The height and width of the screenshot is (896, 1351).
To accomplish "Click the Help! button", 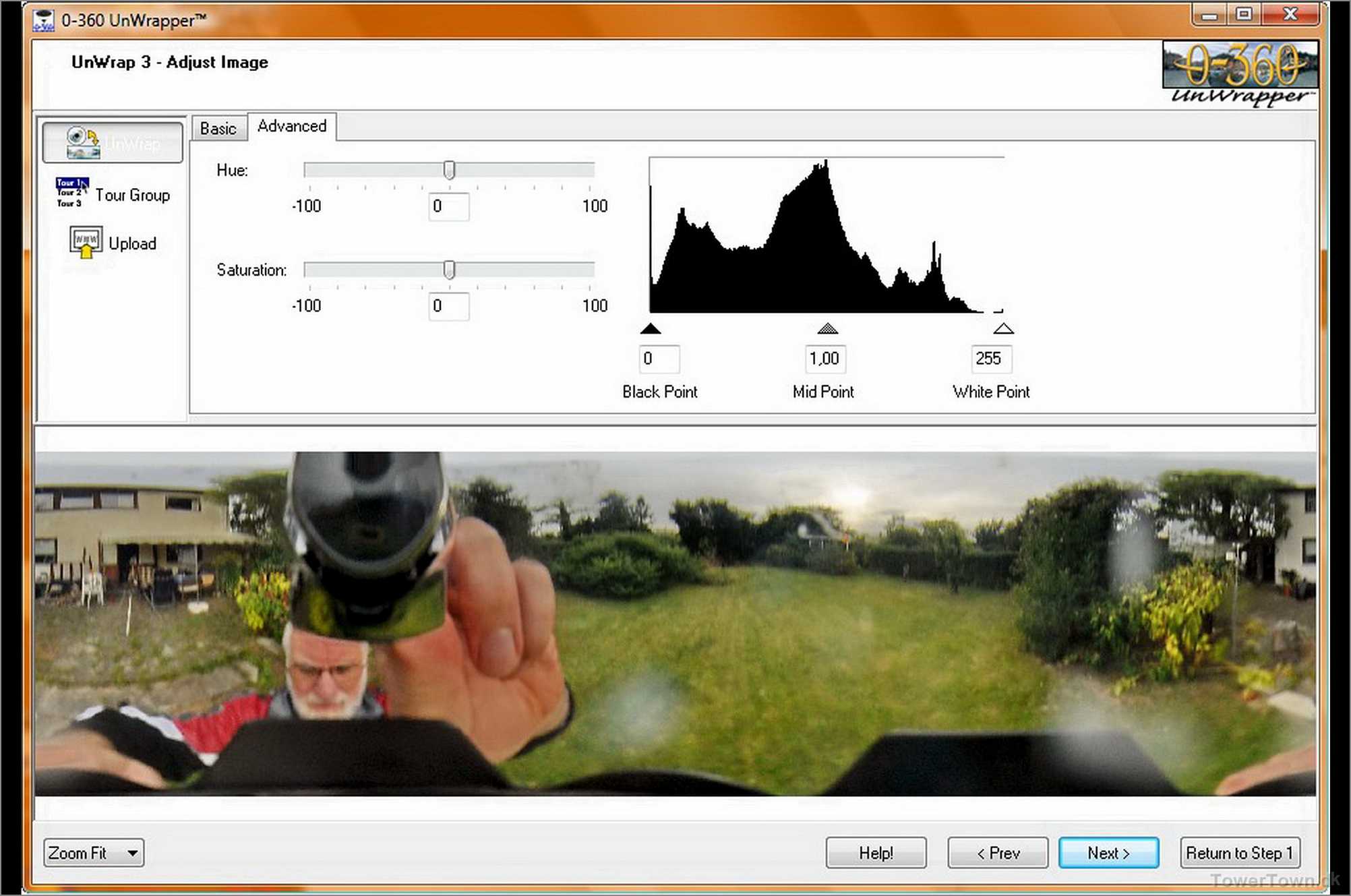I will point(876,853).
